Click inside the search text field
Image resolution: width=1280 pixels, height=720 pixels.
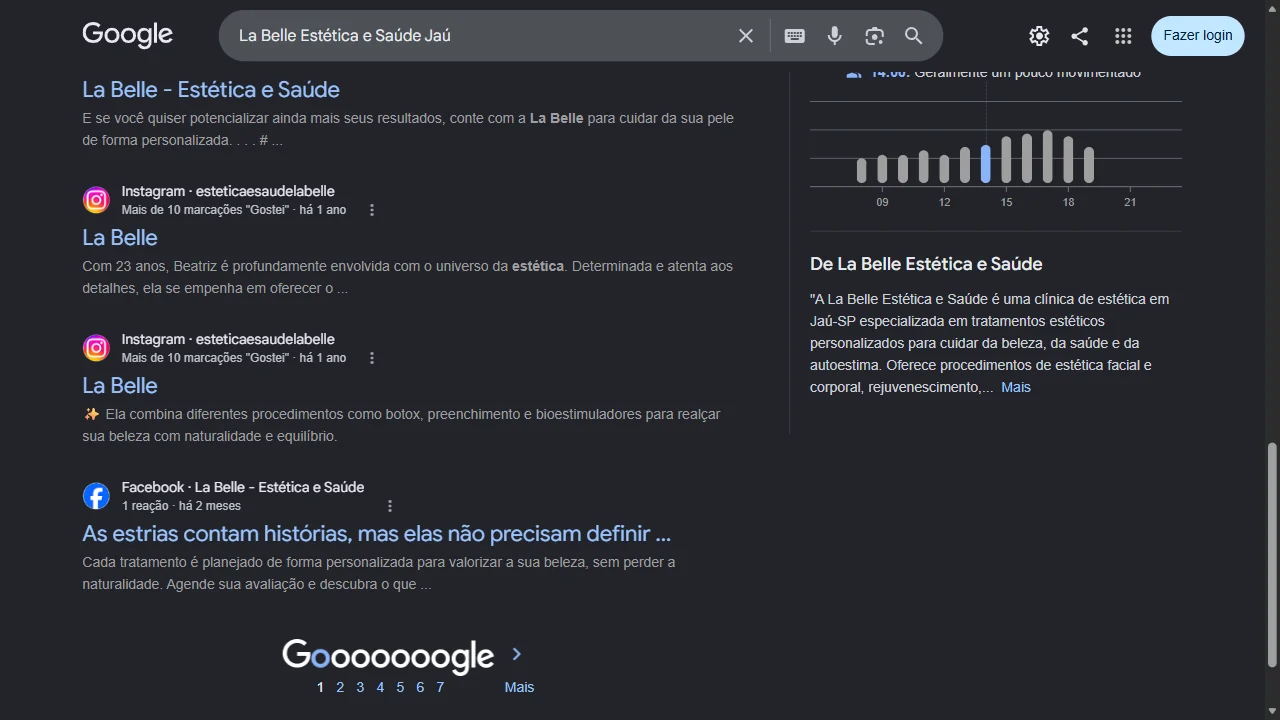pyautogui.click(x=480, y=36)
